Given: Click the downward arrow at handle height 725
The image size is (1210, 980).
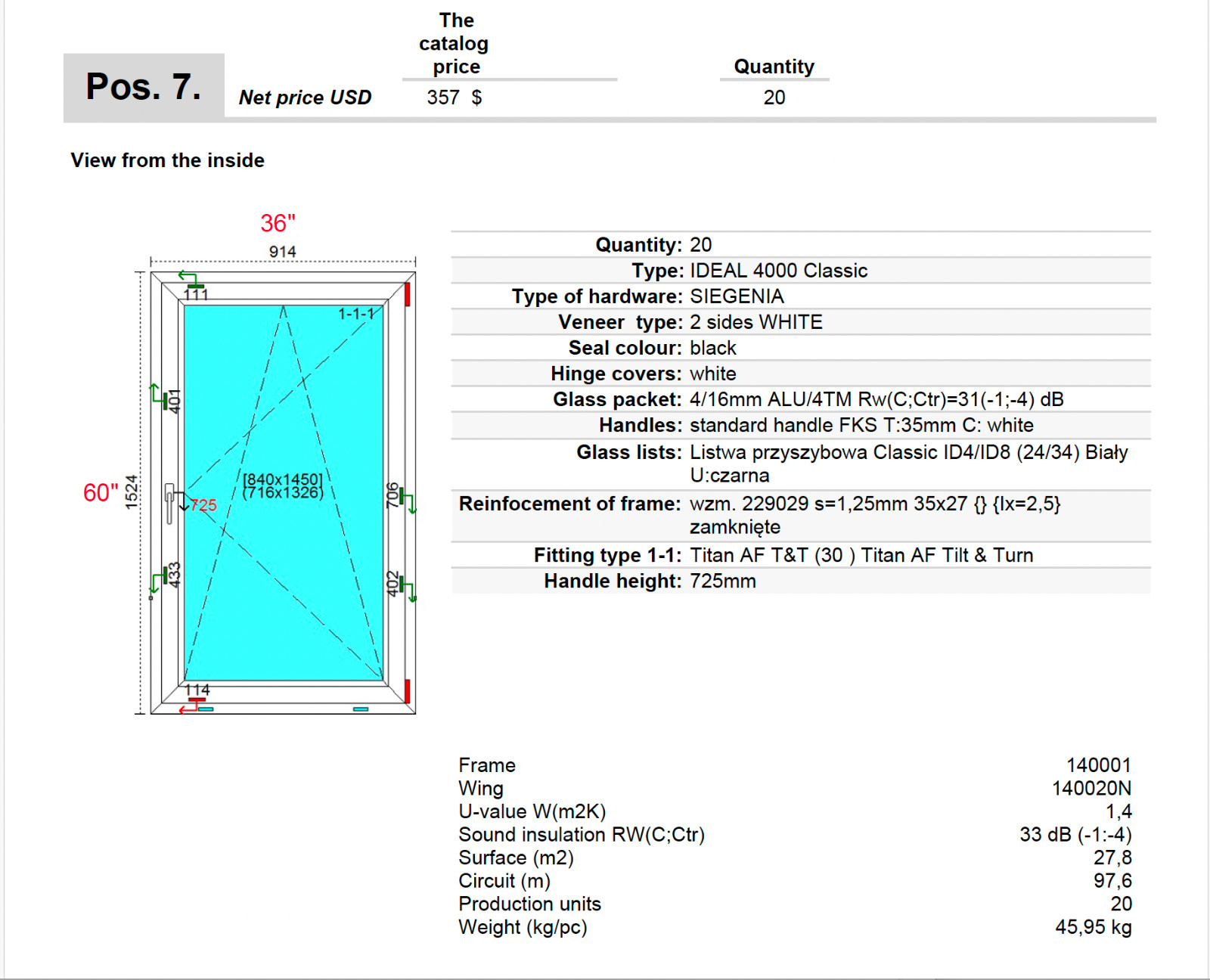Looking at the screenshot, I should [184, 507].
